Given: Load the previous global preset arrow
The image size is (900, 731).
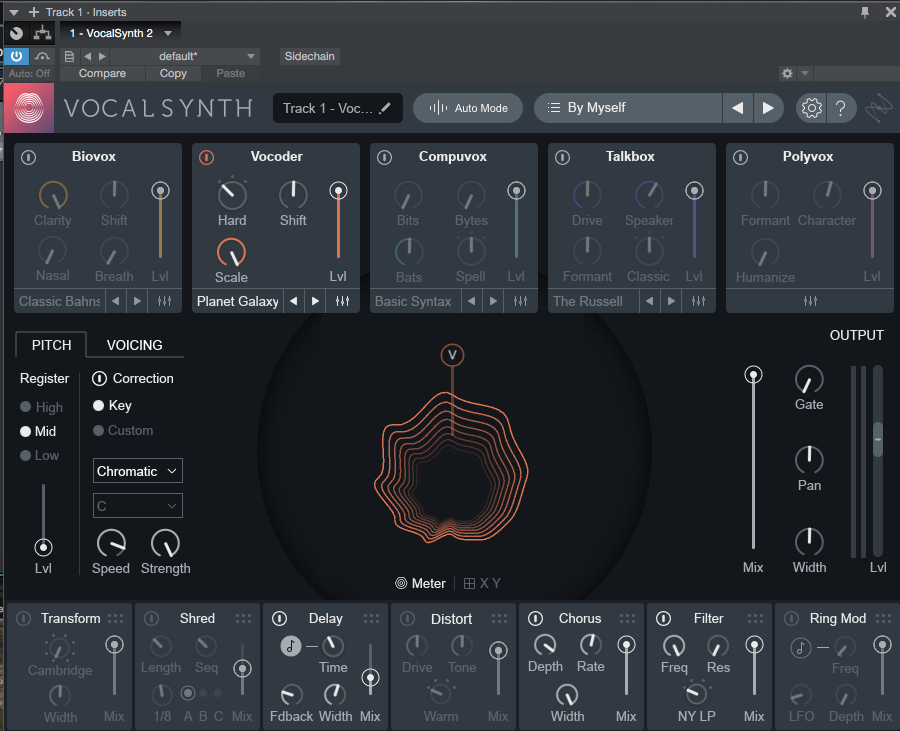Looking at the screenshot, I should (x=738, y=108).
